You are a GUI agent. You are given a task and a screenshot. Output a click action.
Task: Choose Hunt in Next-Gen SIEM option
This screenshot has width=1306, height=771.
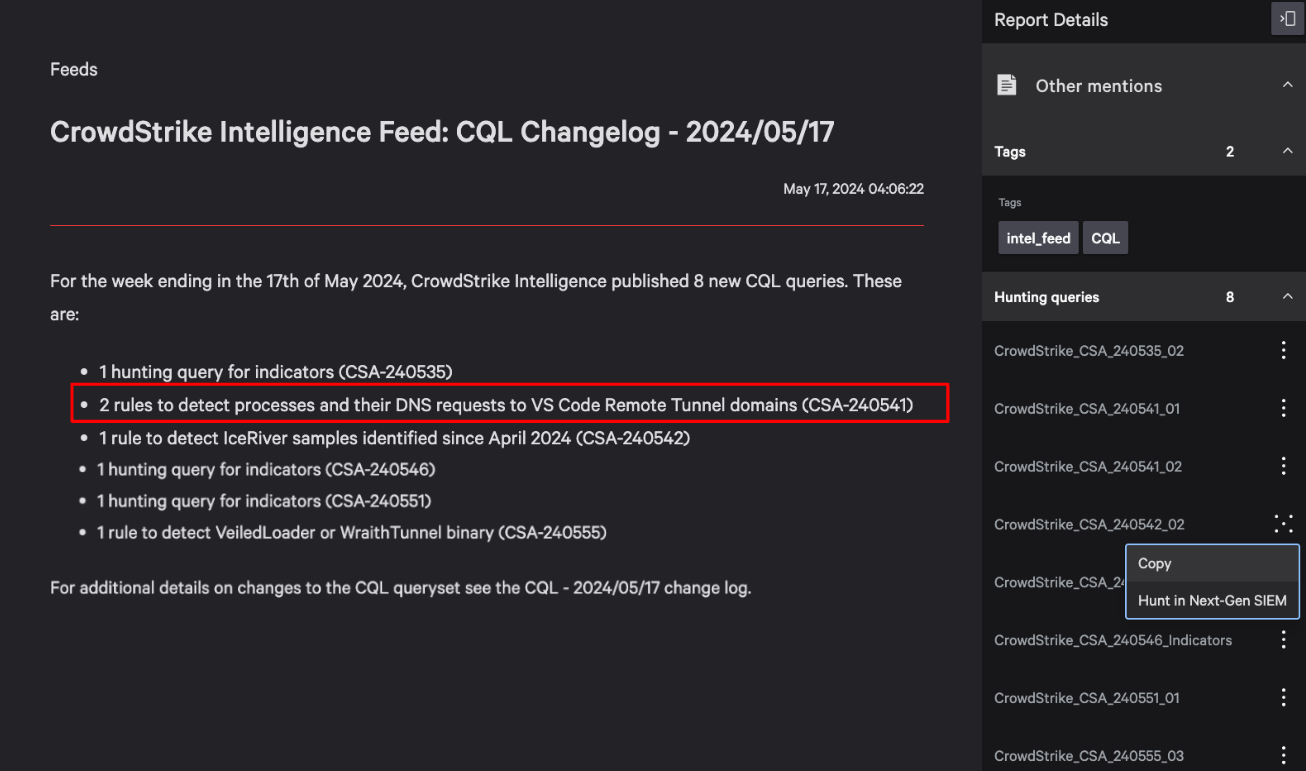click(x=1212, y=601)
